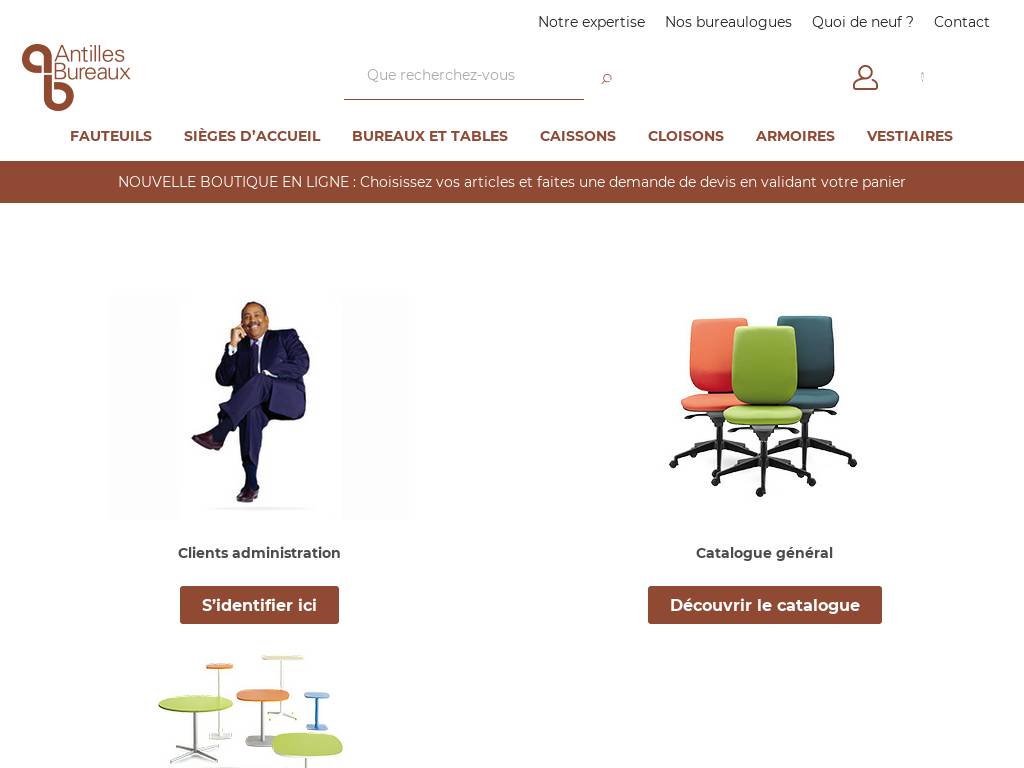Image resolution: width=1024 pixels, height=768 pixels.
Task: Open the Notre expertise page
Action: (591, 22)
